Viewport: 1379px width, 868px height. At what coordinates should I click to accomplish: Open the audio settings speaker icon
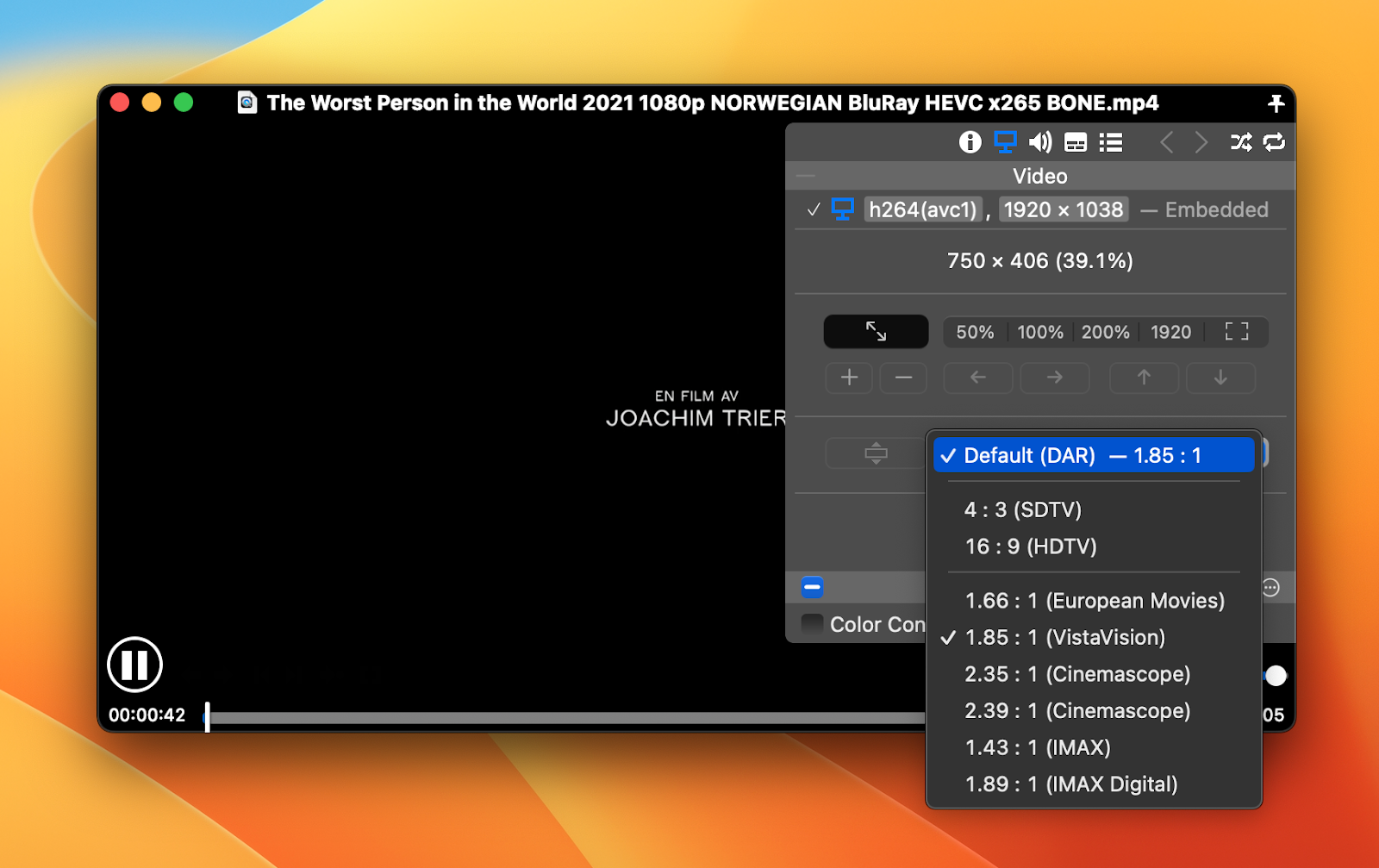(x=1040, y=142)
